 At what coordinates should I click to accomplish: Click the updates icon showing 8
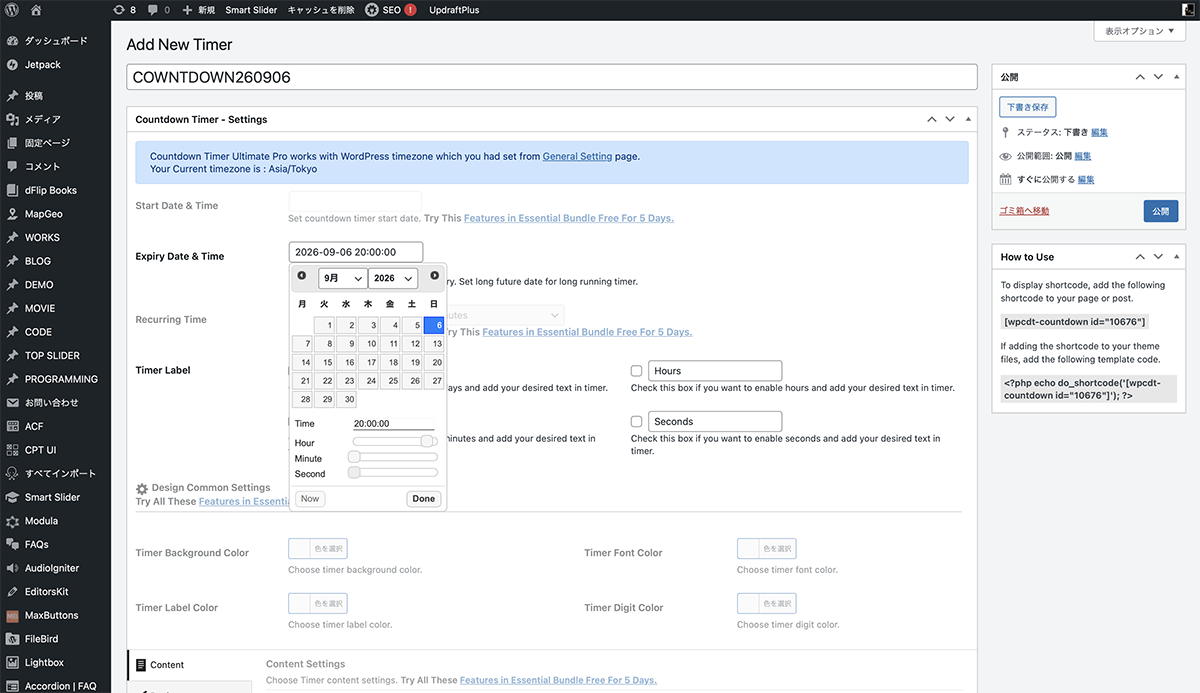click(125, 10)
